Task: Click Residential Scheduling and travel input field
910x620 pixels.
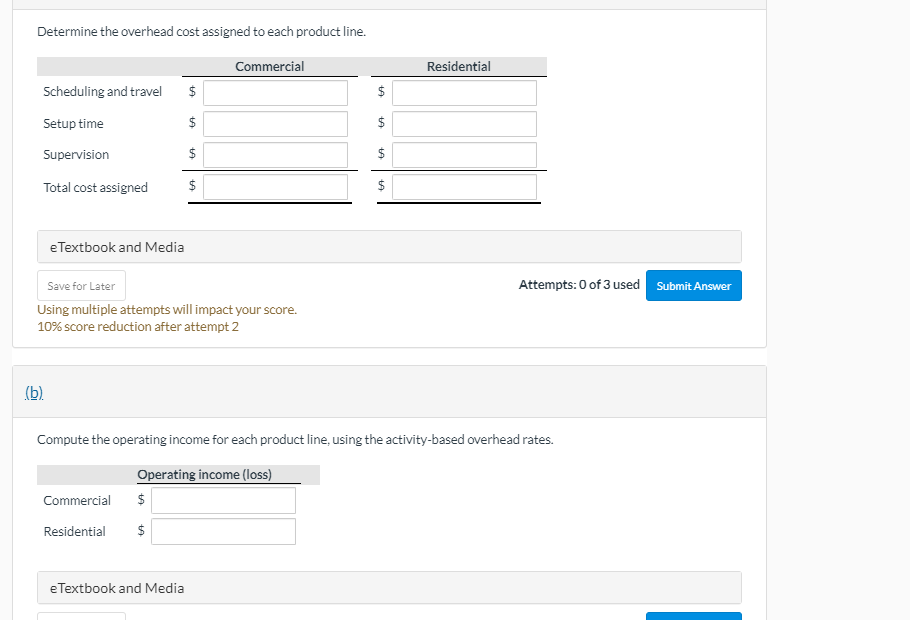Action: [464, 93]
